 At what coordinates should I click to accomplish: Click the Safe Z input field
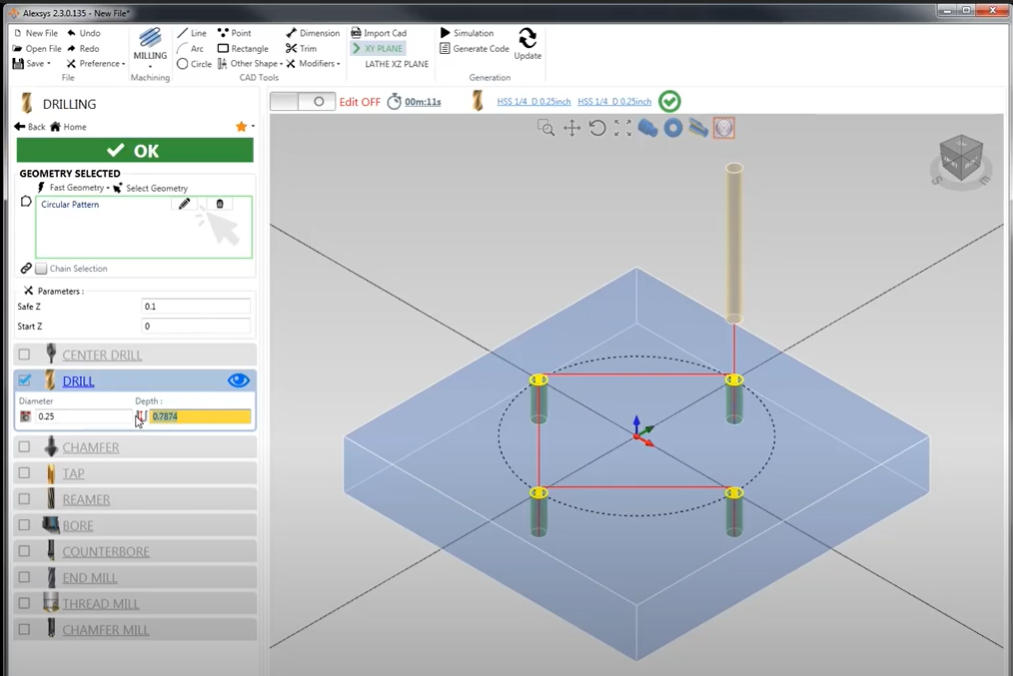click(196, 306)
